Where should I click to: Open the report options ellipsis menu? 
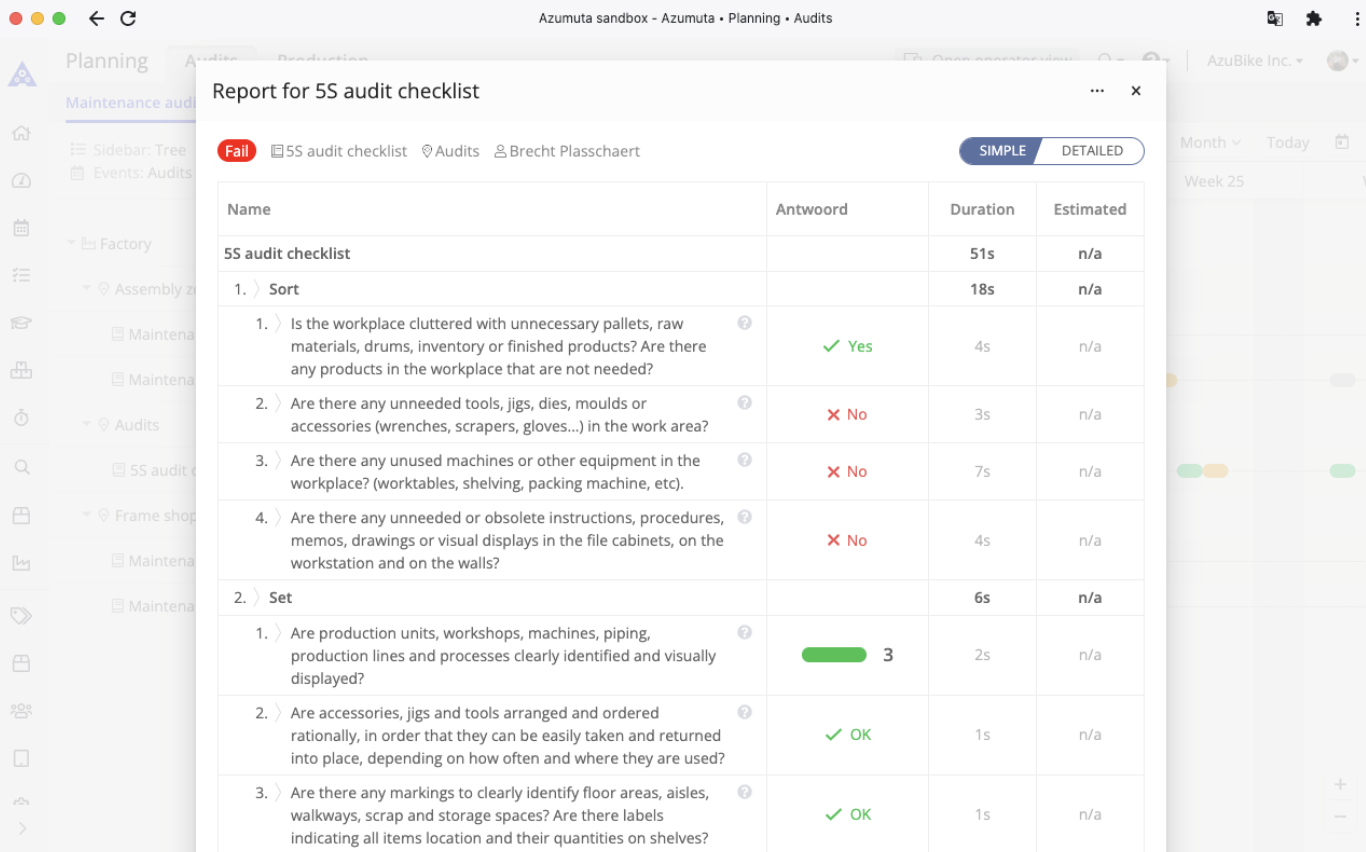coord(1097,90)
